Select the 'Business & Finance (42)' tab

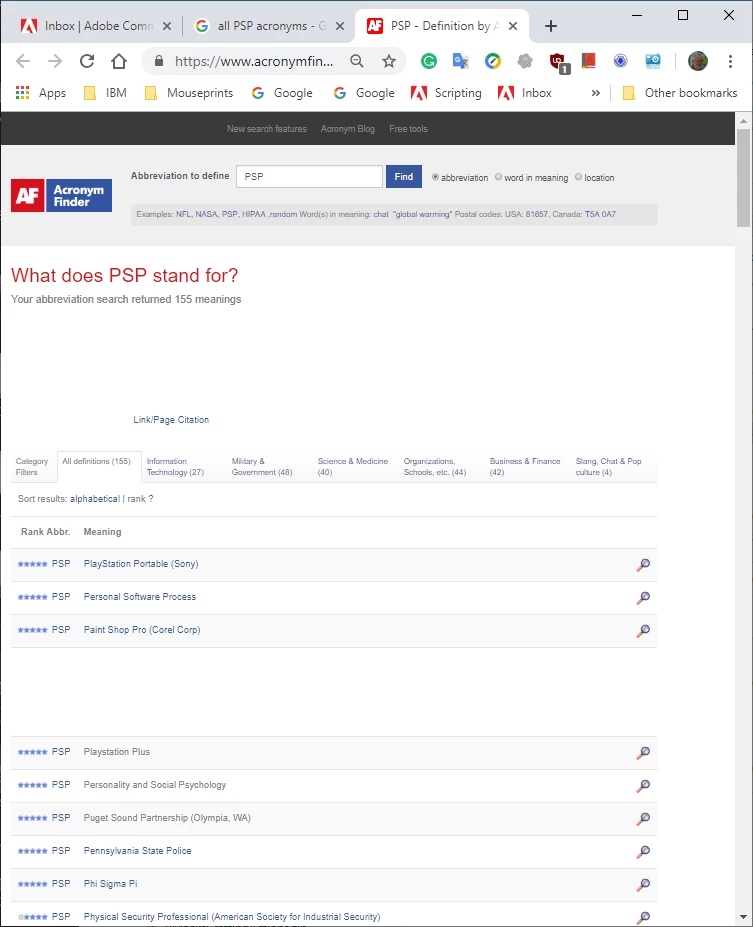(x=525, y=466)
